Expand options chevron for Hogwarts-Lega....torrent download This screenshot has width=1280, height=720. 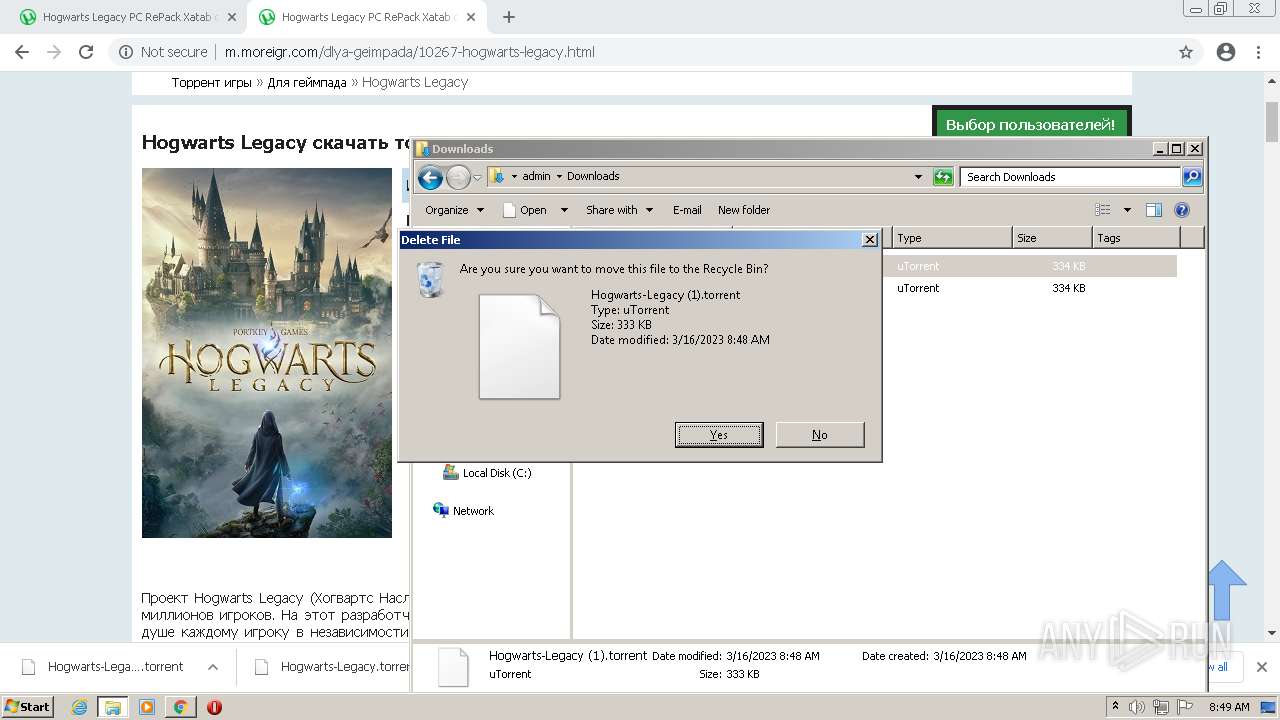(212, 666)
